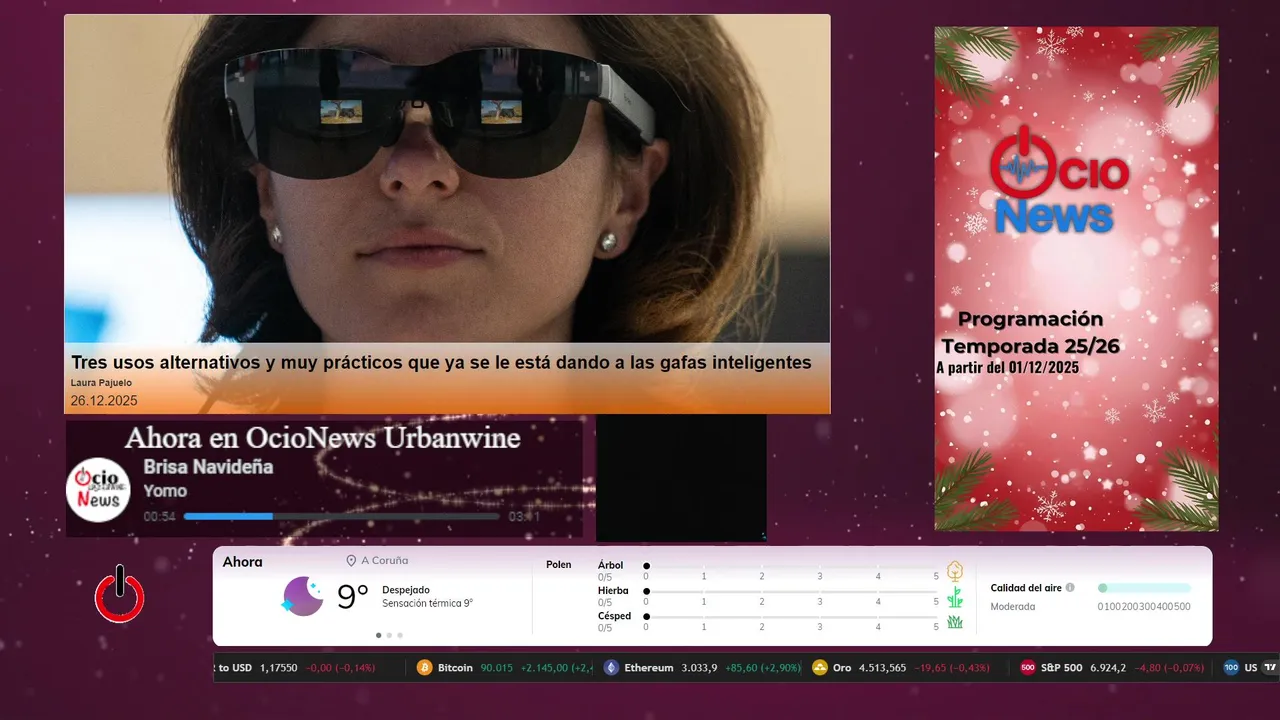
Task: Click the S&P 500 red icon in ticker
Action: coord(1027,668)
